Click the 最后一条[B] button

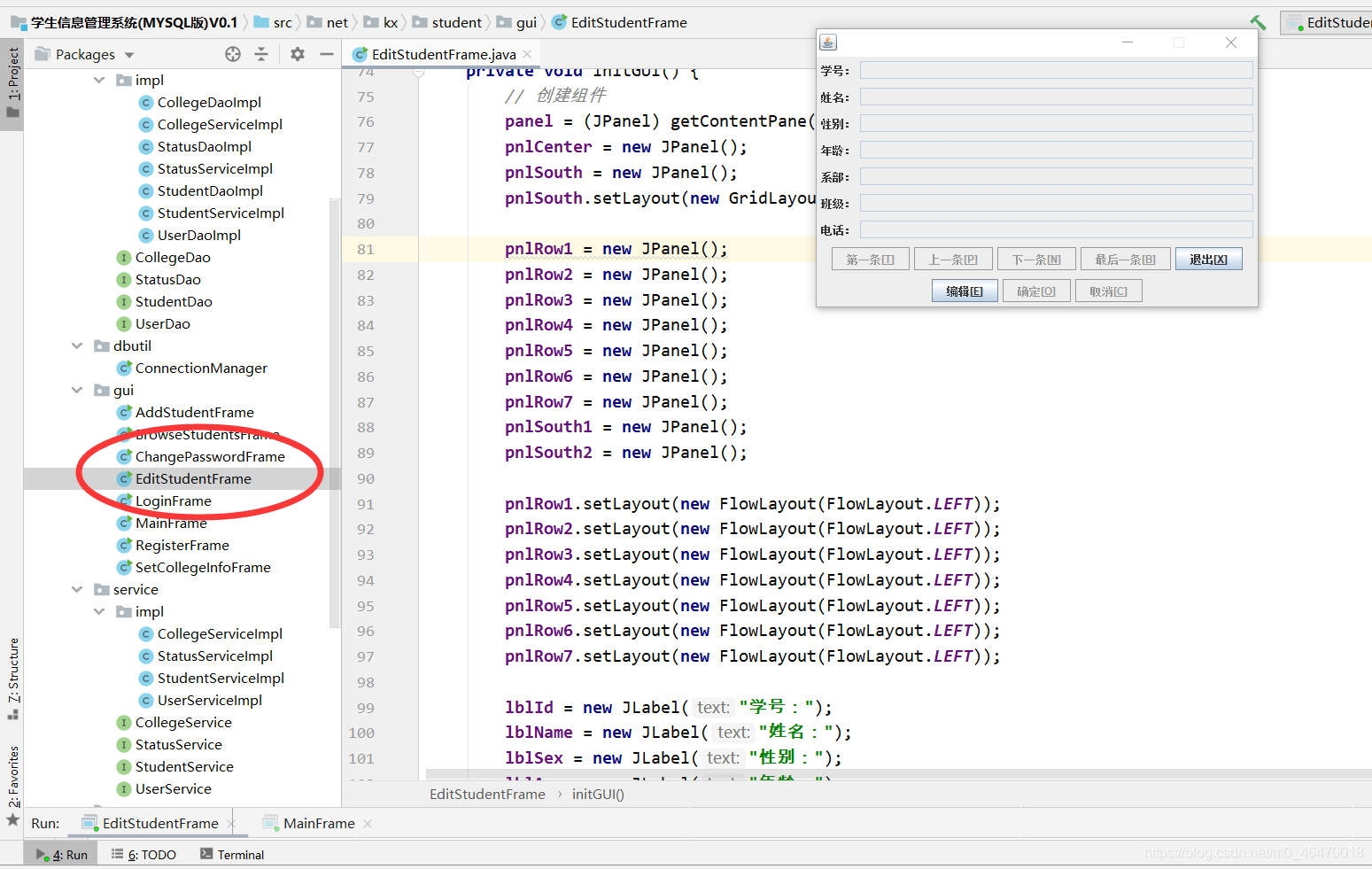(1125, 259)
